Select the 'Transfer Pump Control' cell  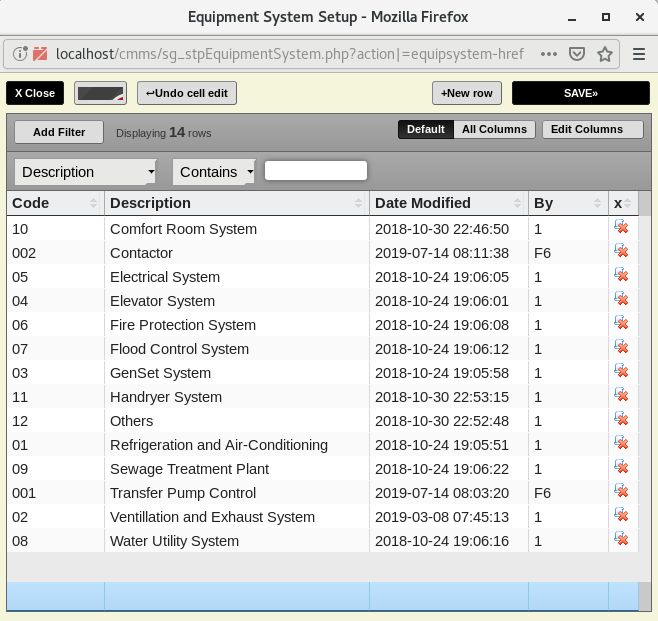[x=237, y=493]
